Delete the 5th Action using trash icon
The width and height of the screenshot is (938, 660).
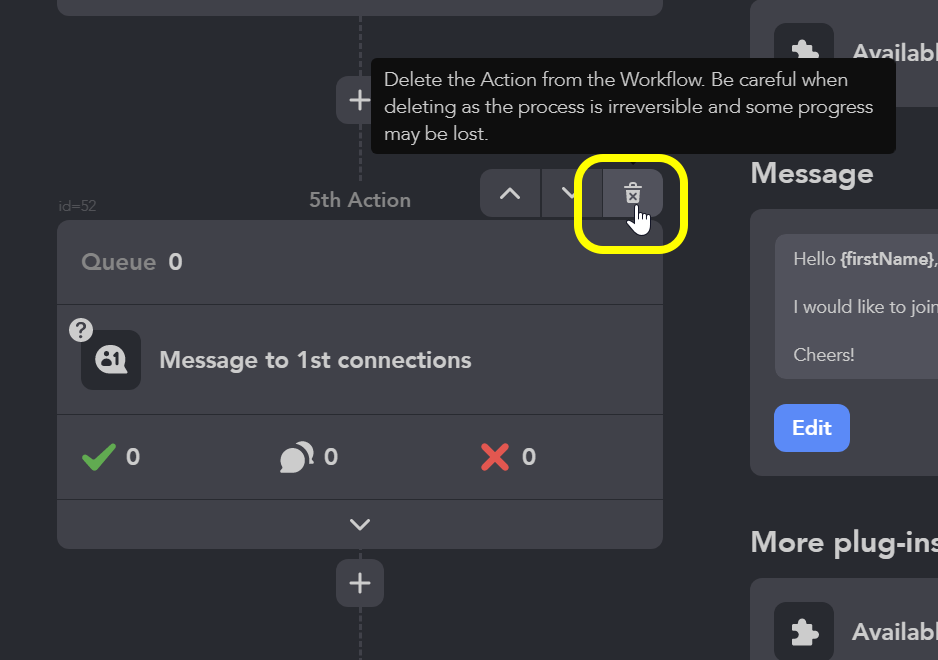point(632,193)
